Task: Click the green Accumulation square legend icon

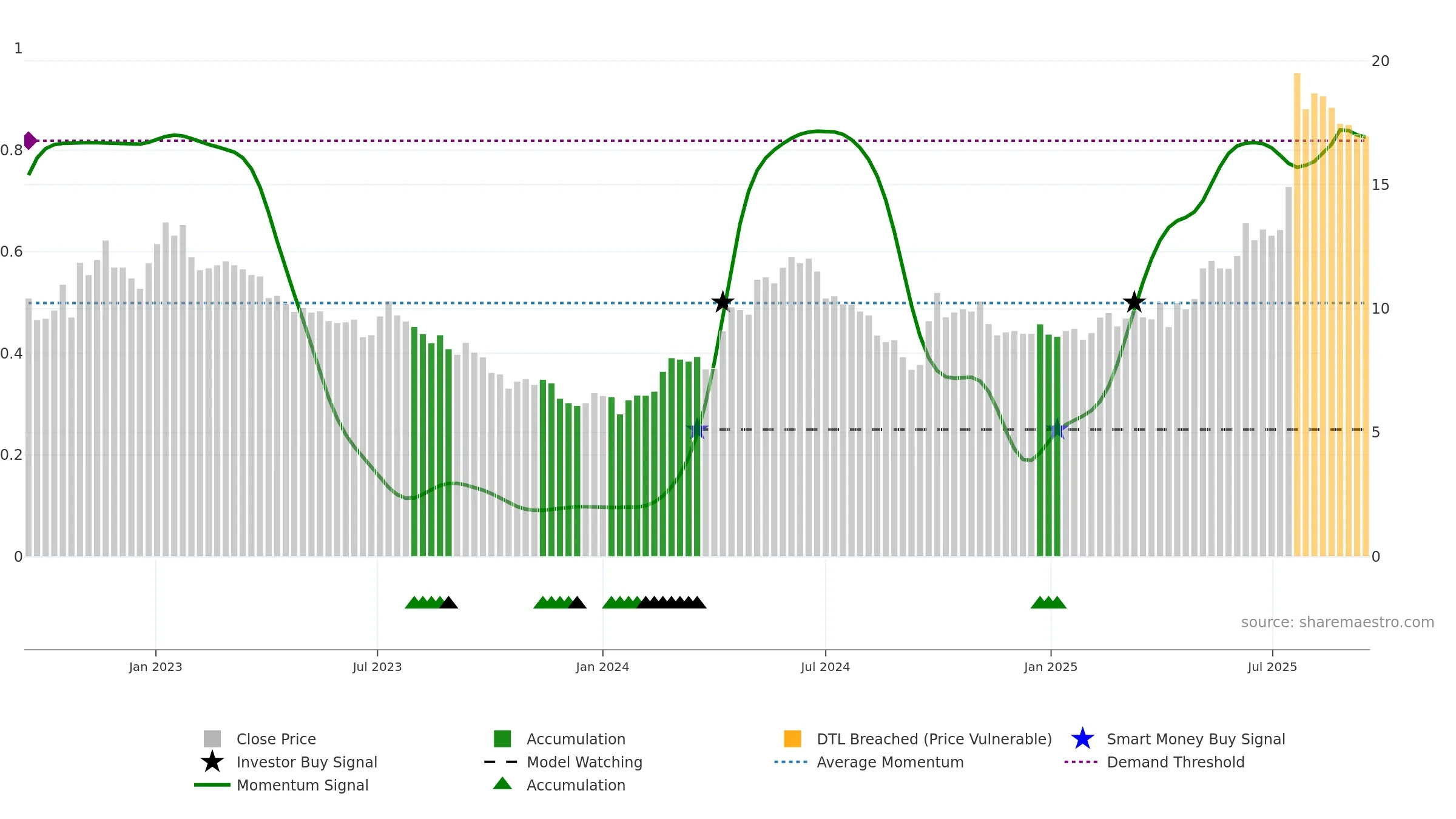Action: coord(502,739)
